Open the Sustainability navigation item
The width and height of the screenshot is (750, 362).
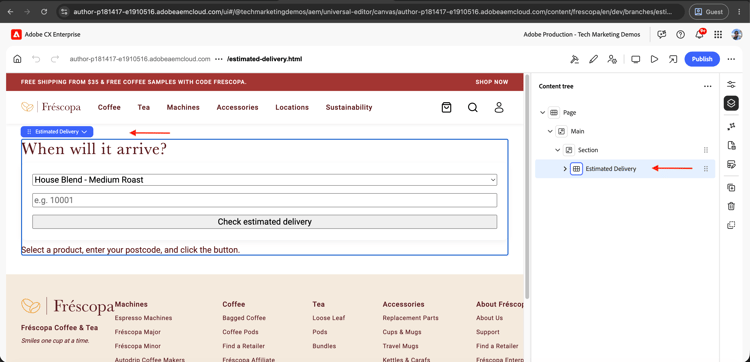pos(349,108)
